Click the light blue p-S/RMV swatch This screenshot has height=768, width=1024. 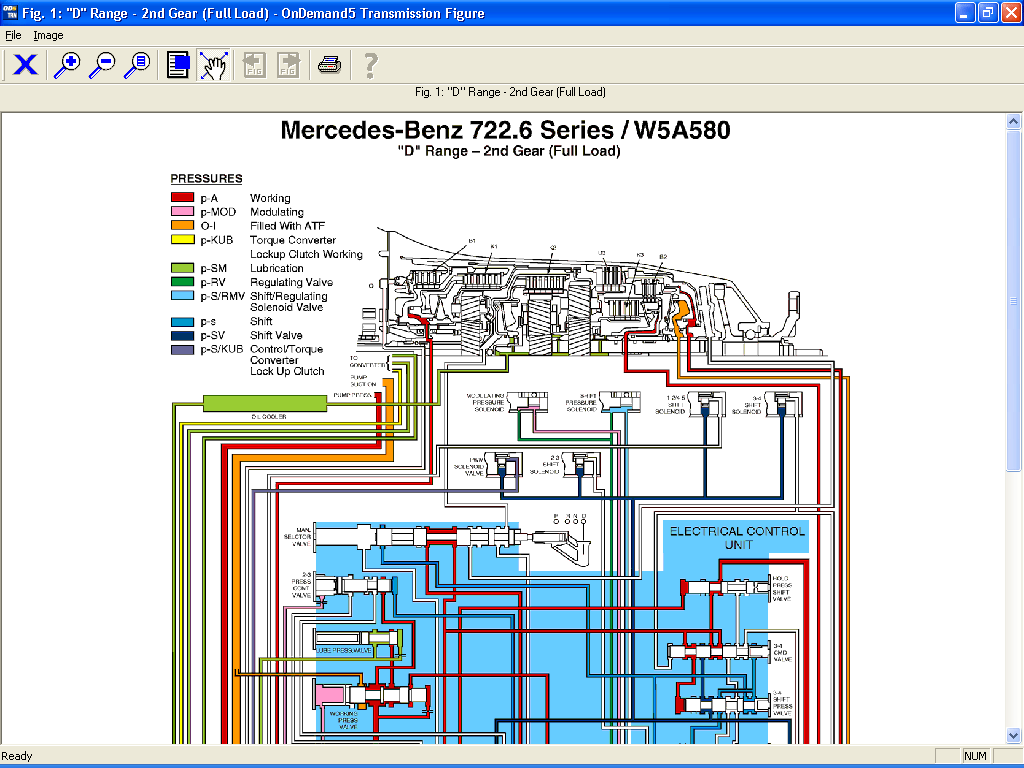coord(183,295)
